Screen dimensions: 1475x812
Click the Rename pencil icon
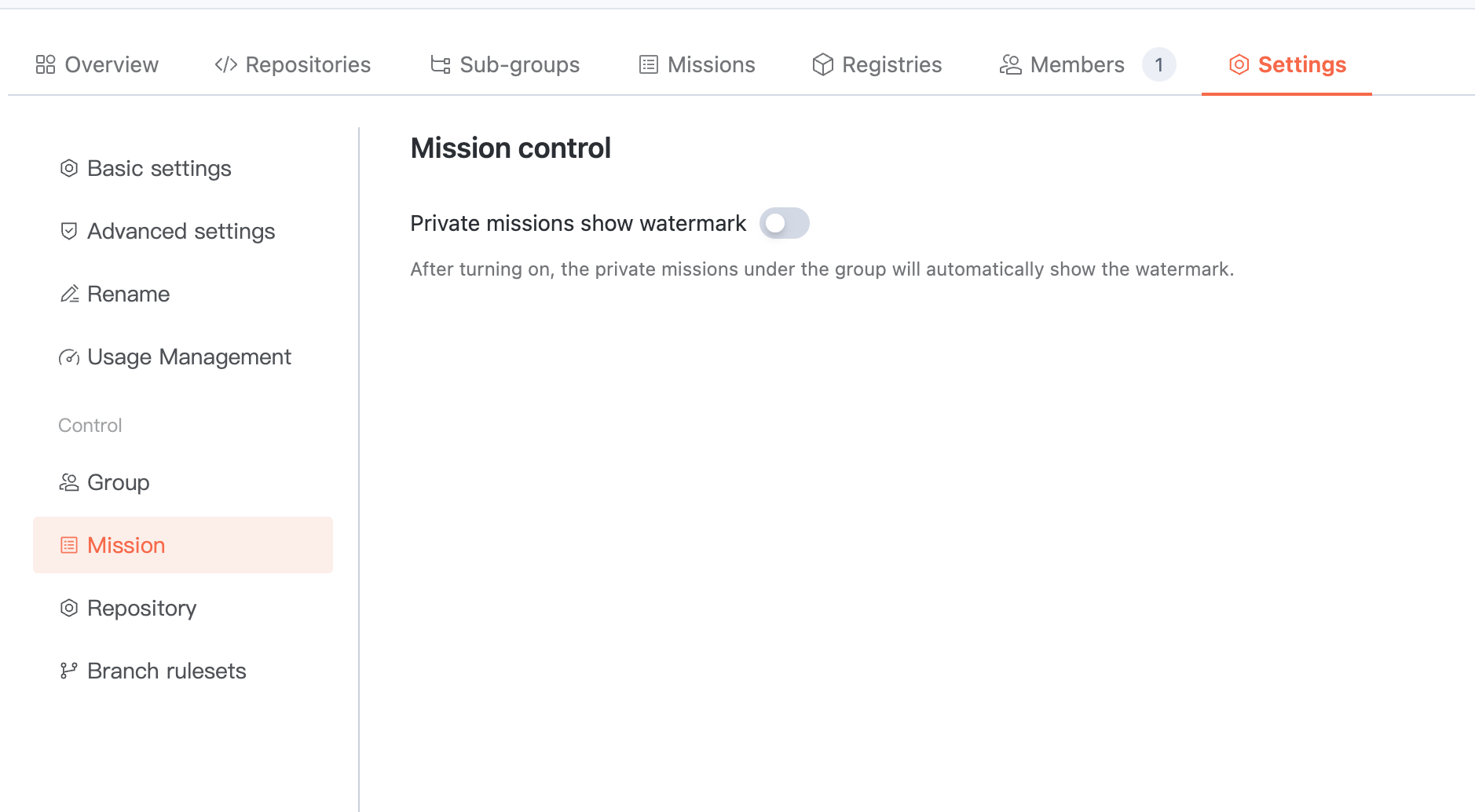[x=69, y=294]
